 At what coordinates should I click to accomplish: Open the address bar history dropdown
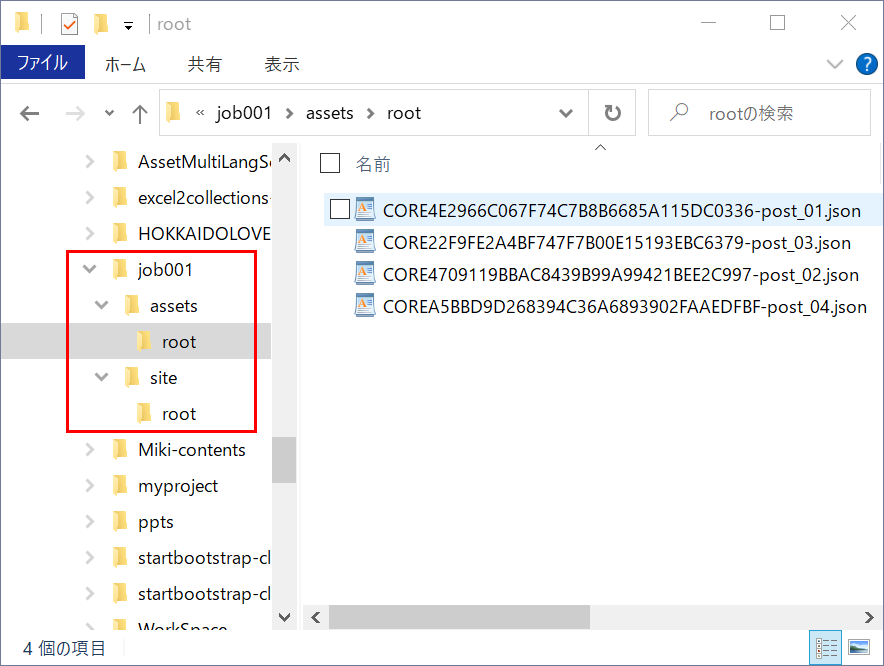(565, 113)
